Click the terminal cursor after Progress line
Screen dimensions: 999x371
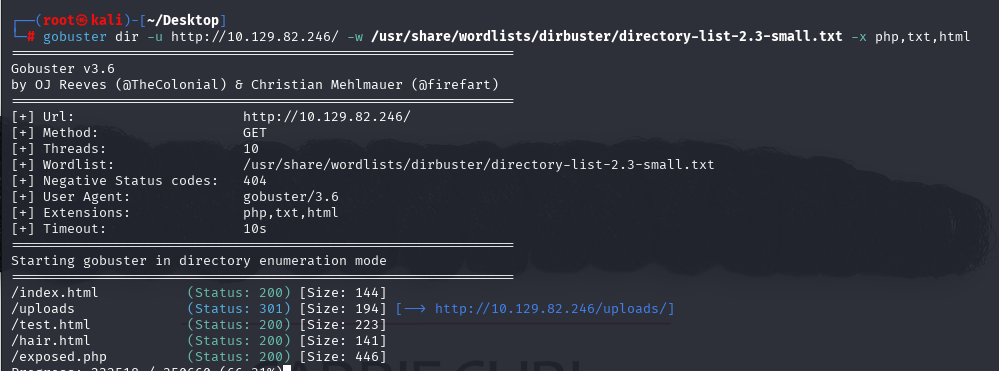coord(287,368)
